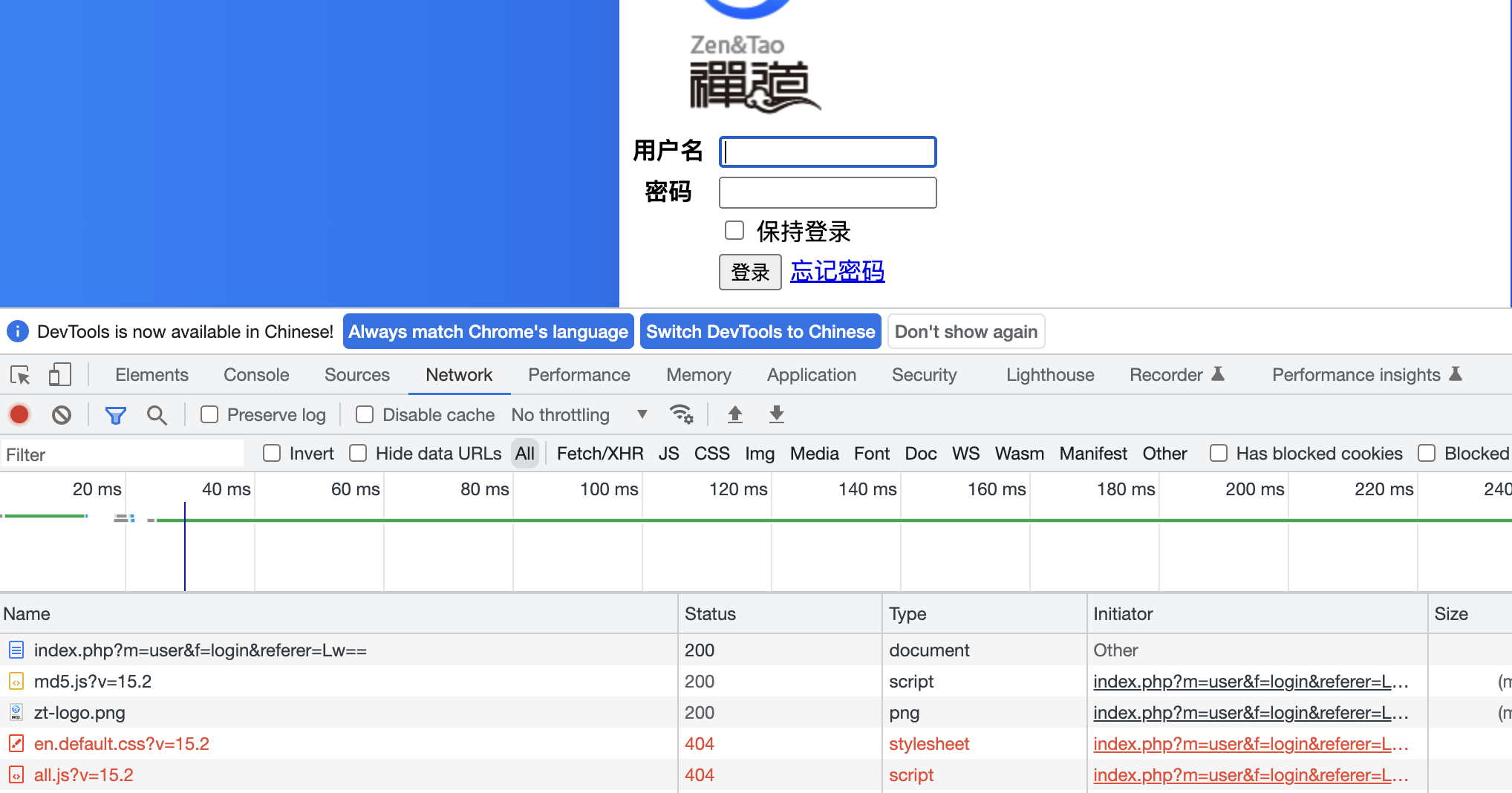
Task: Click Don't show again button
Action: (x=966, y=331)
